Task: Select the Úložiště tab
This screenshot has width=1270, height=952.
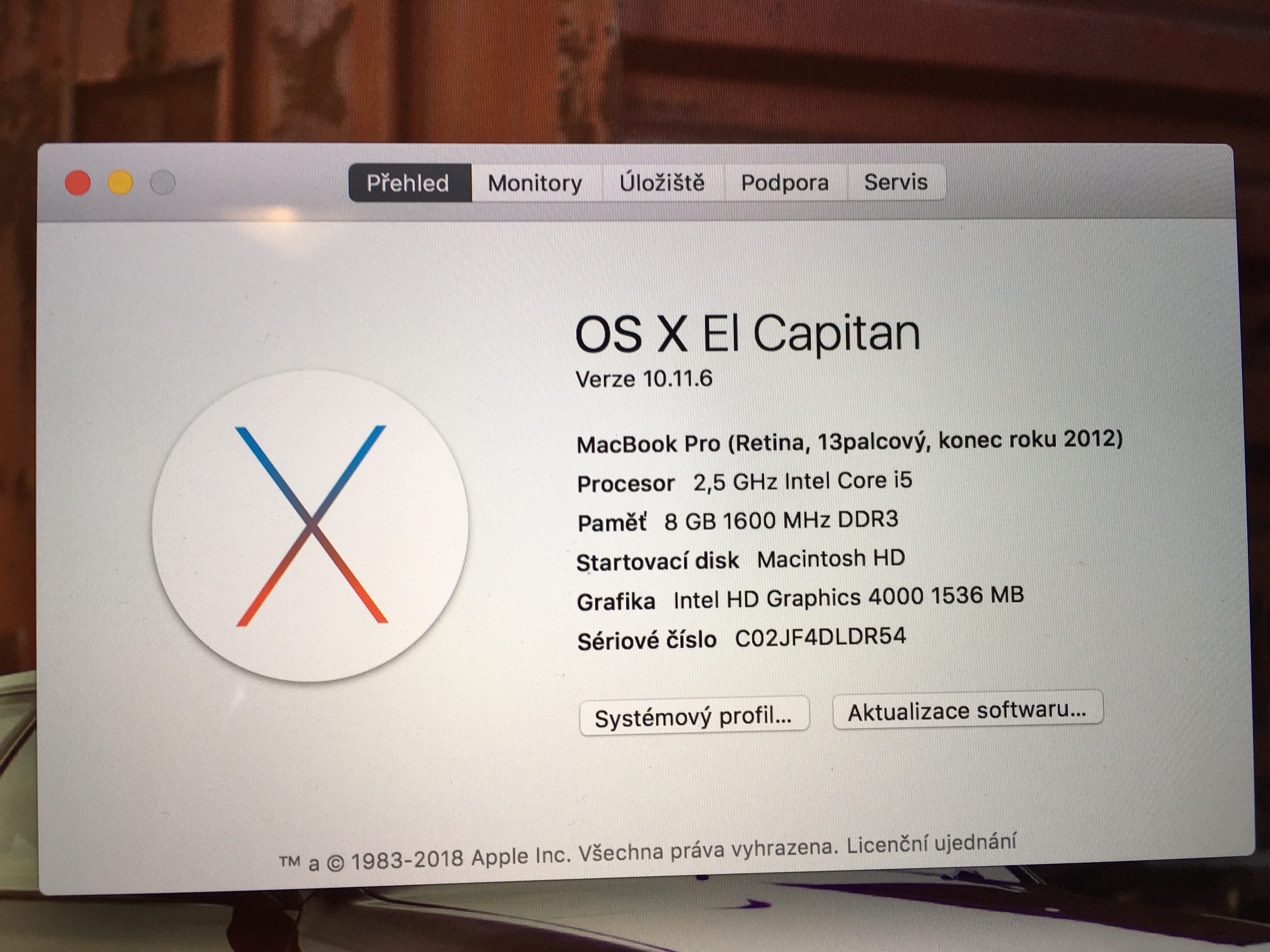Action: click(x=662, y=183)
